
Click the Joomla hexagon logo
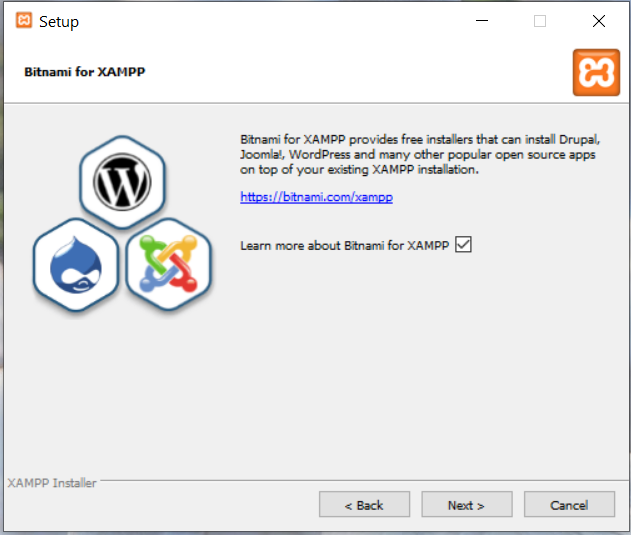pos(169,264)
